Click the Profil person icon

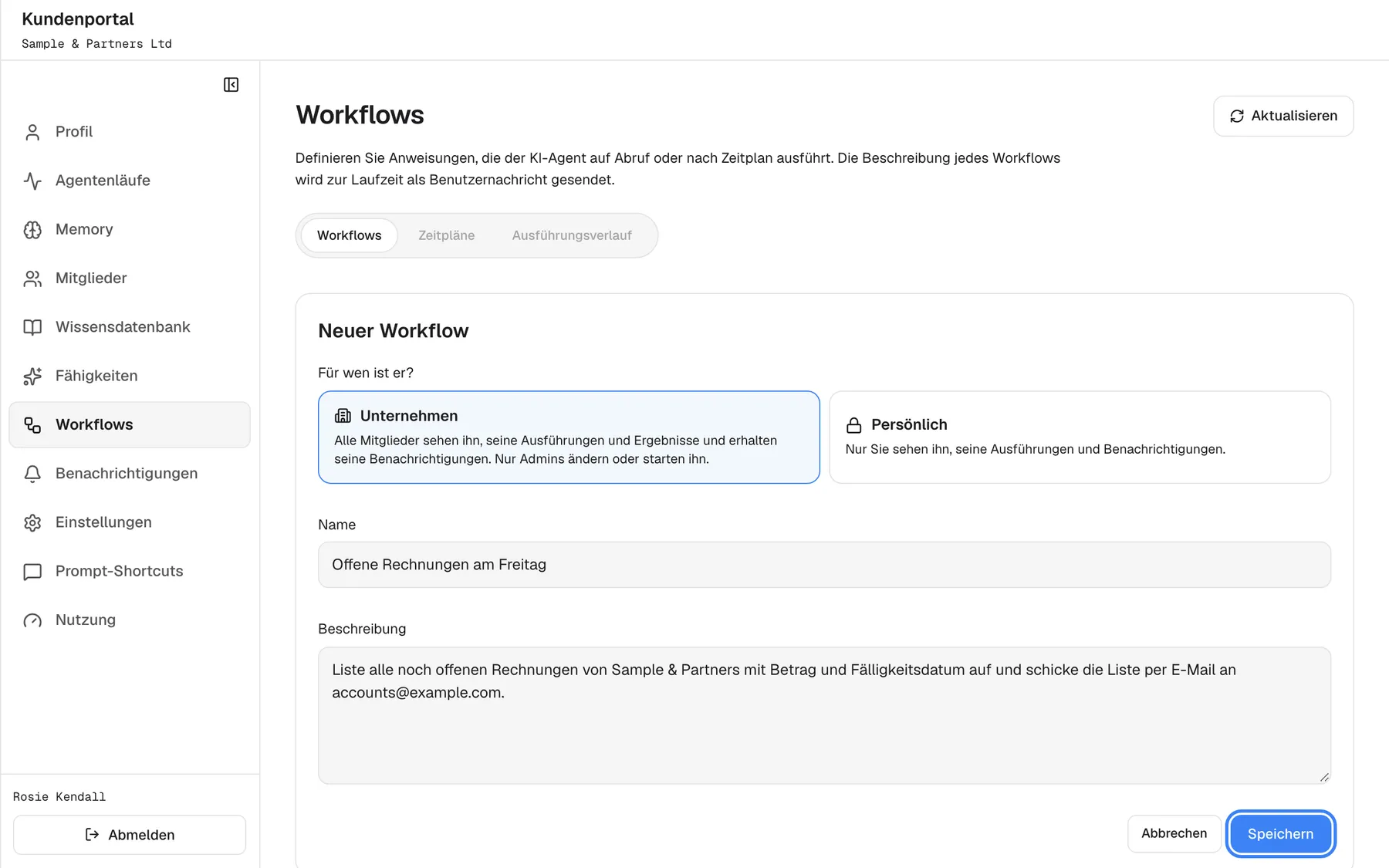[32, 132]
